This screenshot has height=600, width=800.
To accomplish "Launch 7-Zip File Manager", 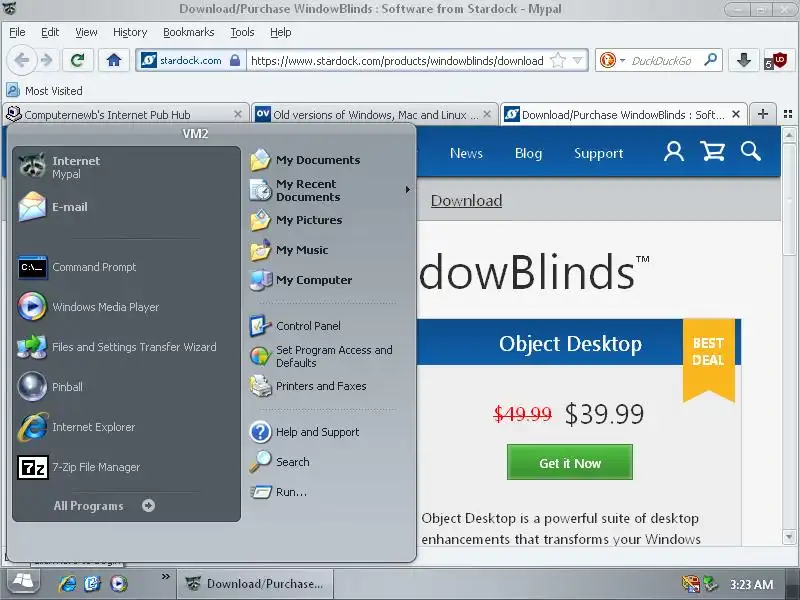I will click(x=126, y=467).
